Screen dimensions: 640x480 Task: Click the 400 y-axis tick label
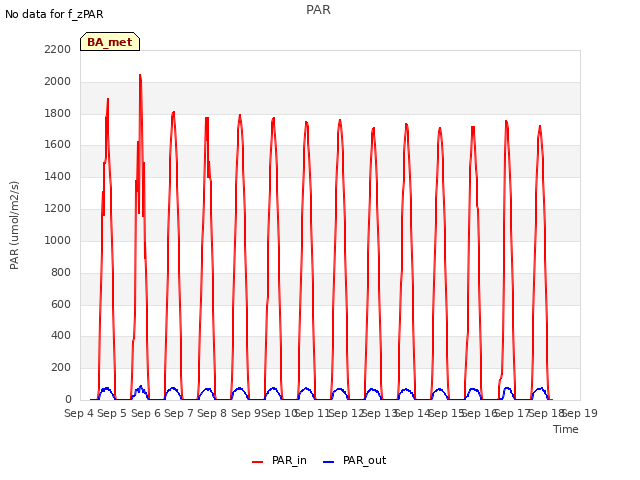tap(61, 336)
